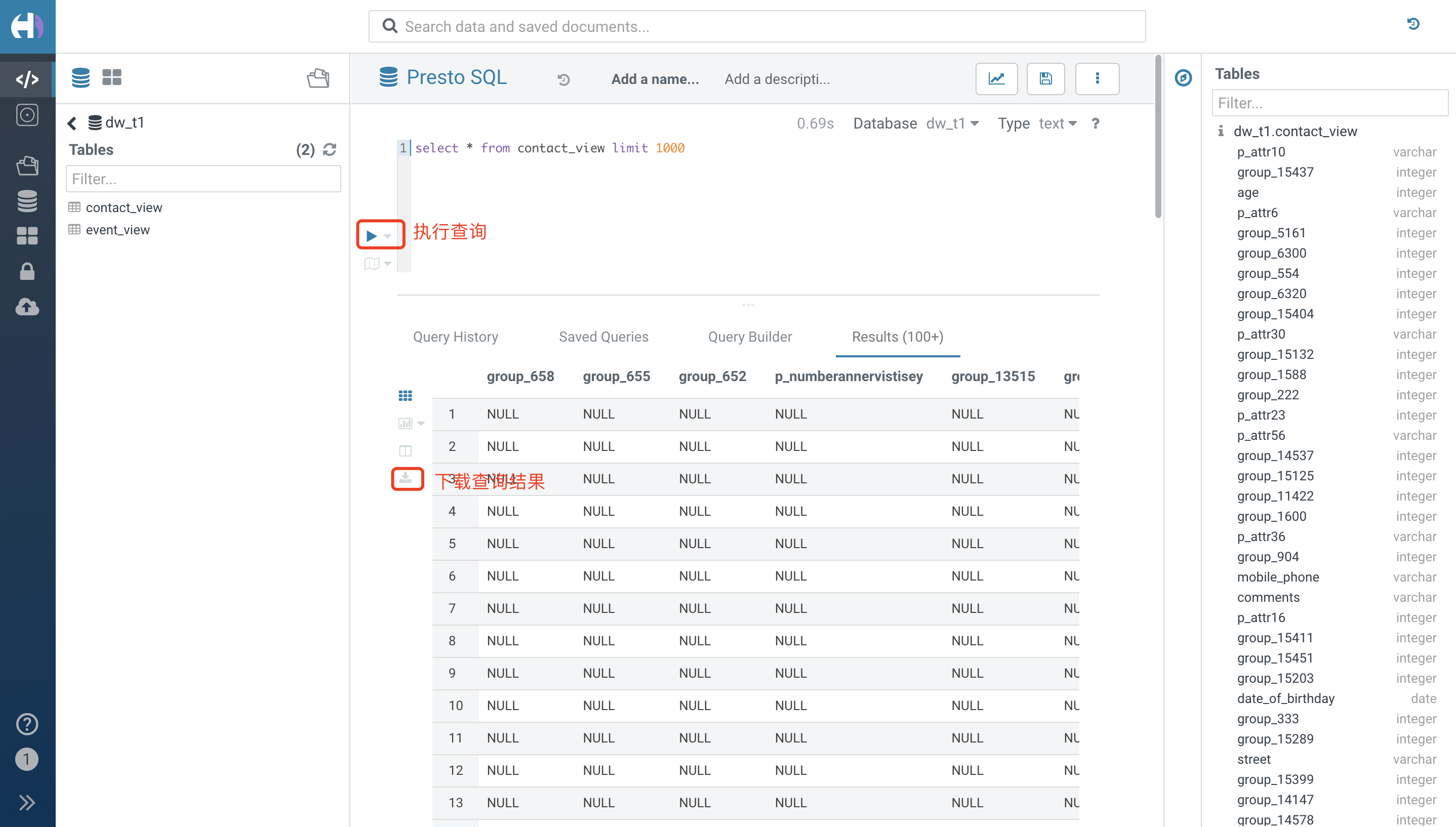1456x827 pixels.
Task: Click the SQL editor query line
Action: point(550,148)
